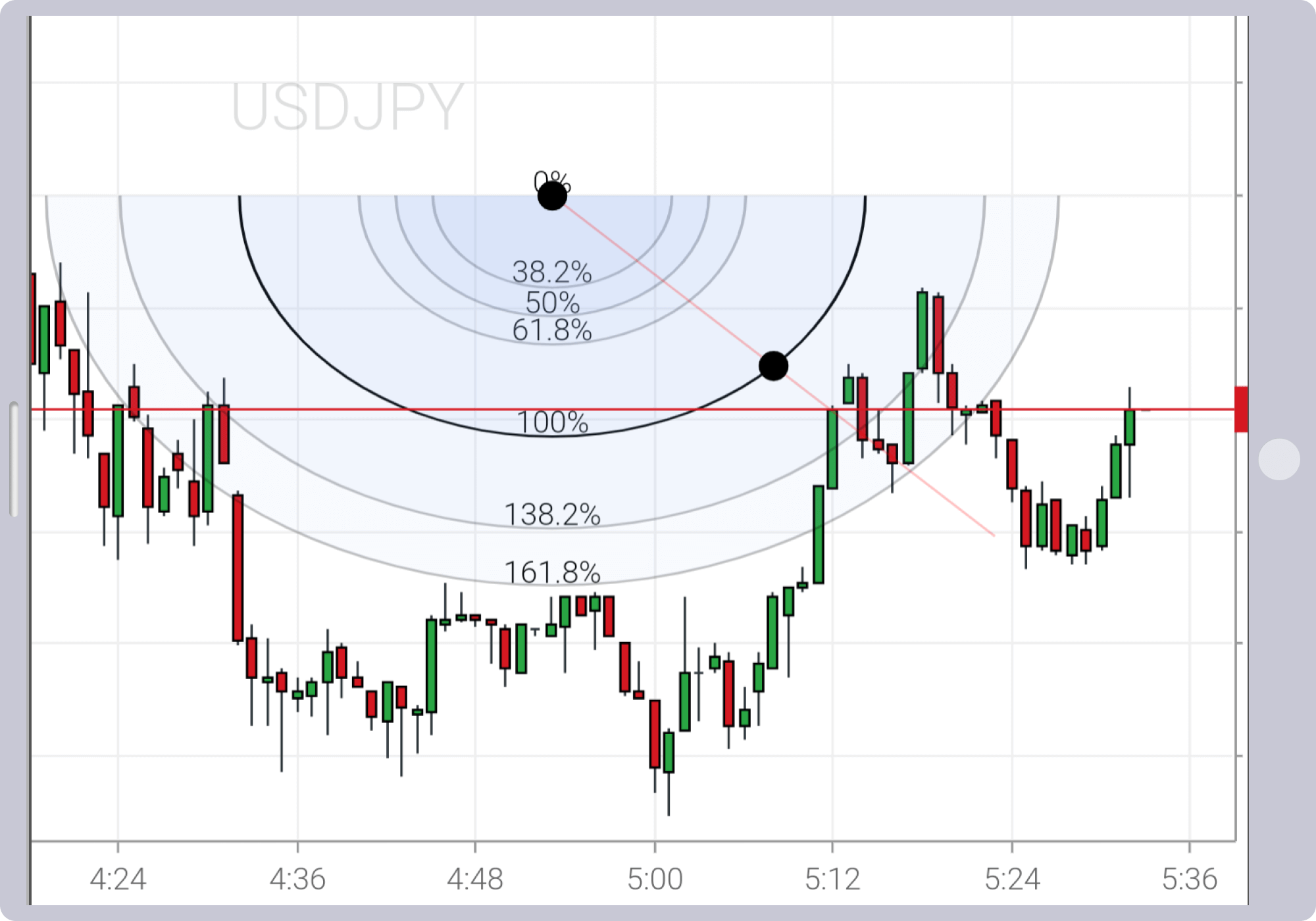Click the 38.2% arc level label
This screenshot has width=1316, height=921.
(x=552, y=272)
